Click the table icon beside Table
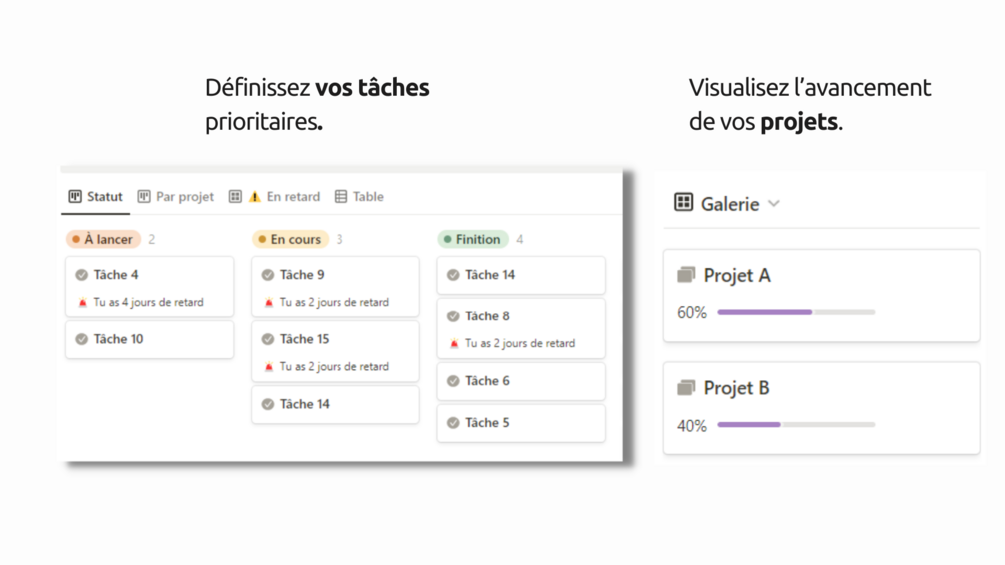1005x565 pixels. tap(341, 197)
